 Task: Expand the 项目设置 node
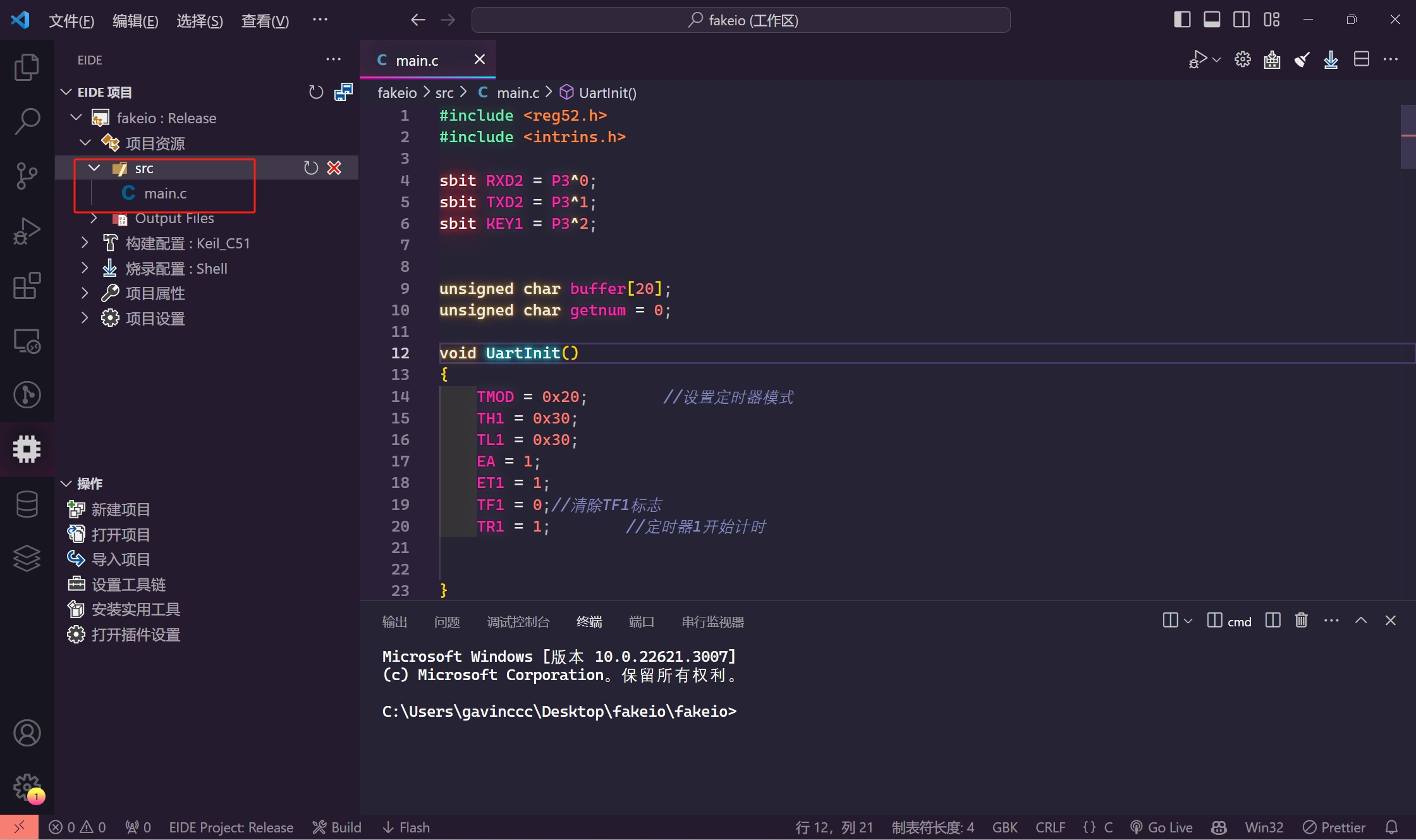click(85, 318)
